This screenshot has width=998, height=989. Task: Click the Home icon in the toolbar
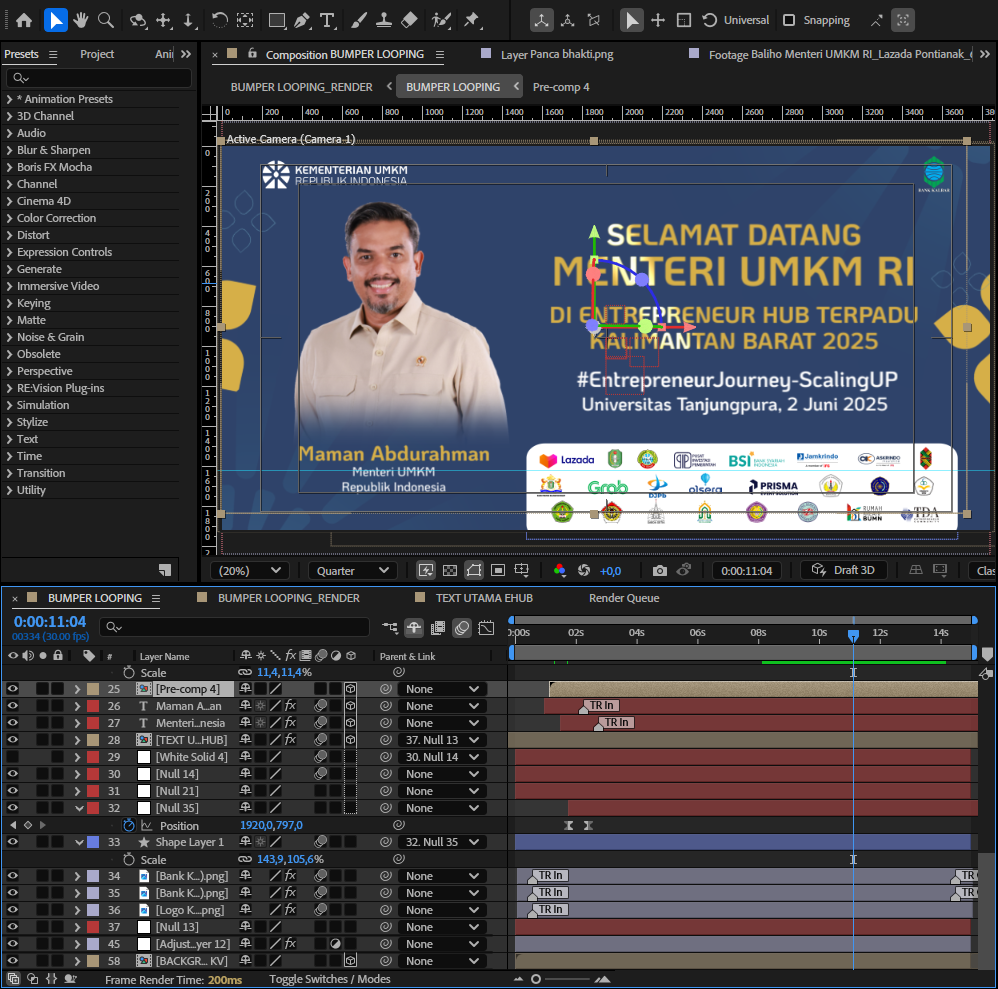pyautogui.click(x=24, y=20)
